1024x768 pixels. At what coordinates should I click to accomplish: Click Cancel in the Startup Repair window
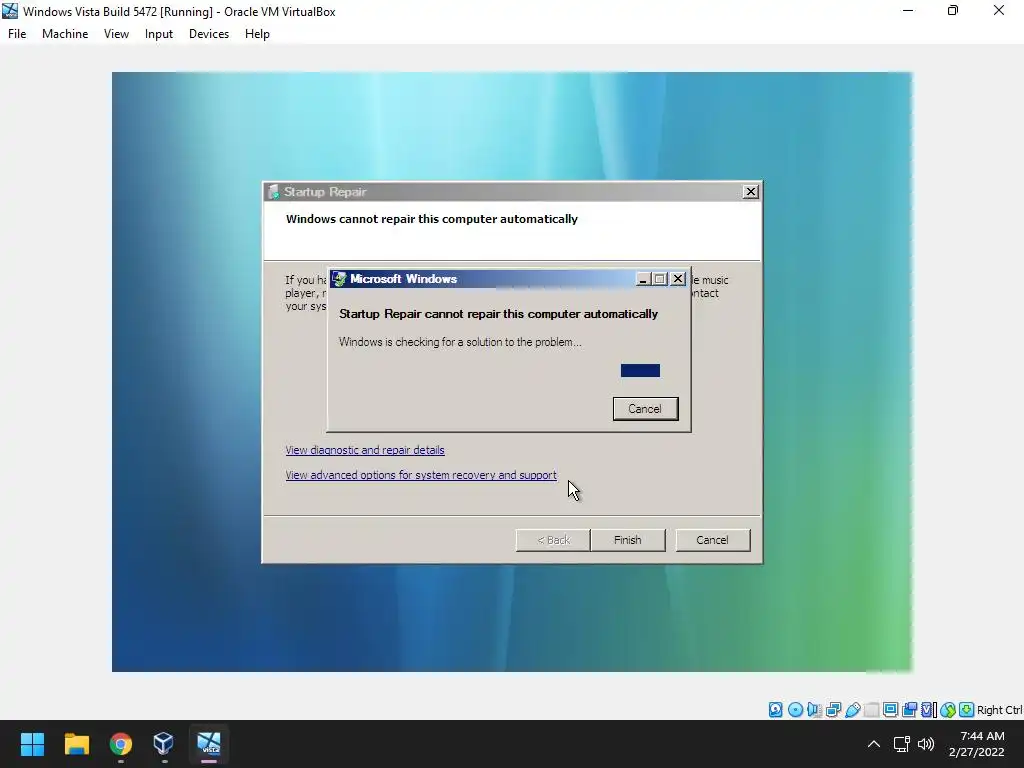(712, 540)
